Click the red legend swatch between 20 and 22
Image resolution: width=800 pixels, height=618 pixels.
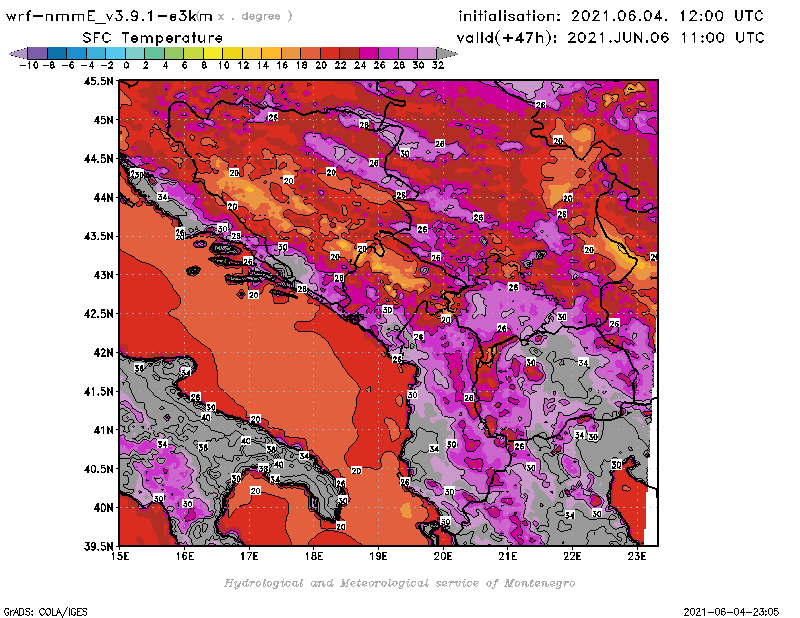330,53
